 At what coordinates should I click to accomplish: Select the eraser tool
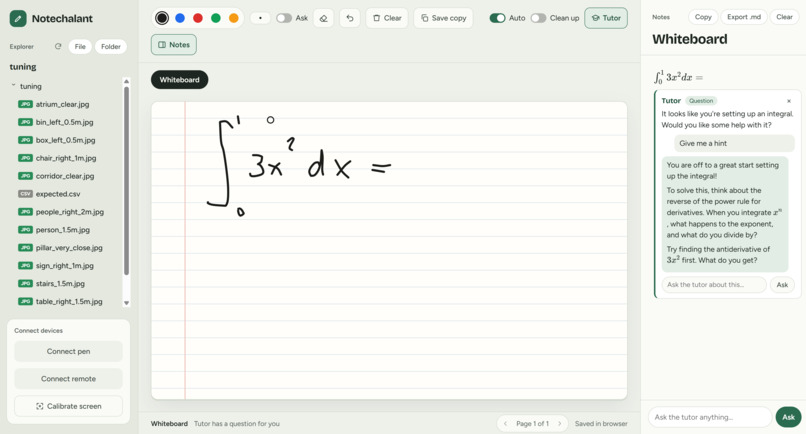(x=323, y=18)
